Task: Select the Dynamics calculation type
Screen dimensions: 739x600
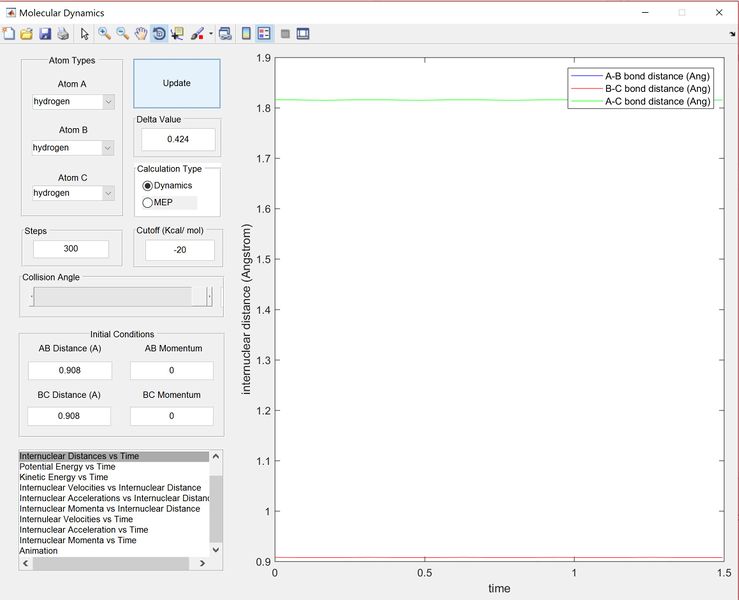Action: (x=148, y=186)
